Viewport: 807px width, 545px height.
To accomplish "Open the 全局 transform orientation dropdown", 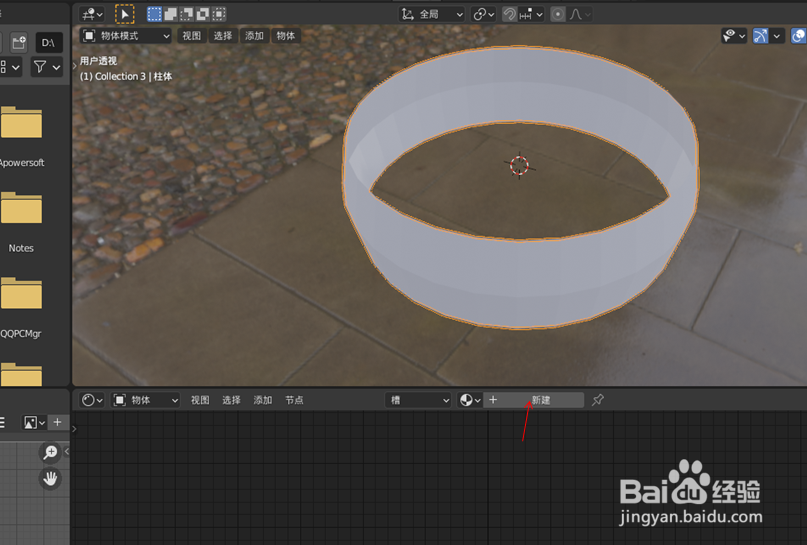I will [x=432, y=14].
